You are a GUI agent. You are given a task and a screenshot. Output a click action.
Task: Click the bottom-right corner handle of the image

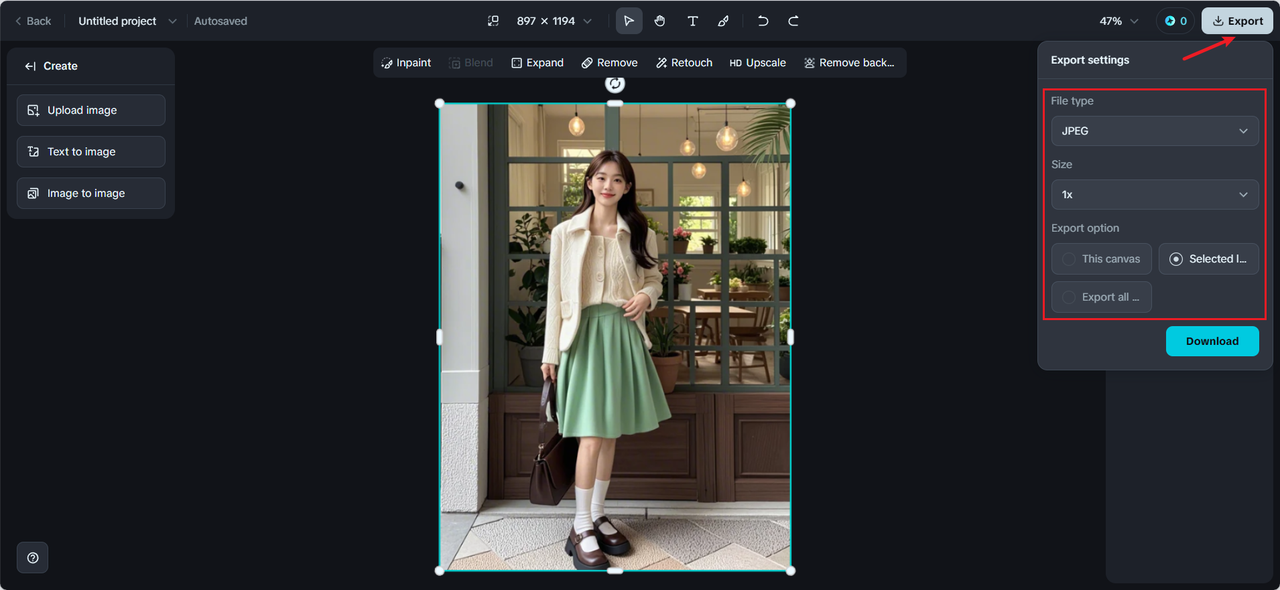click(791, 570)
